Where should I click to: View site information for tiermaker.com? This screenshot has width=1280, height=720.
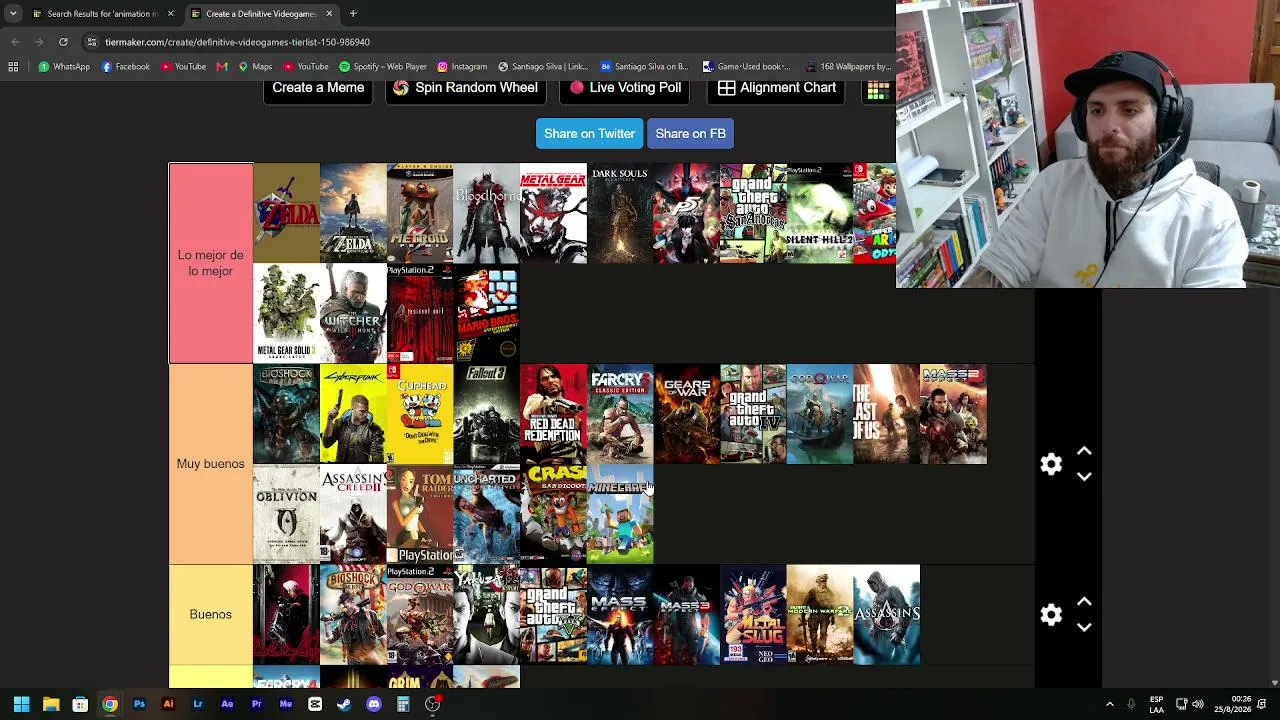click(x=92, y=42)
